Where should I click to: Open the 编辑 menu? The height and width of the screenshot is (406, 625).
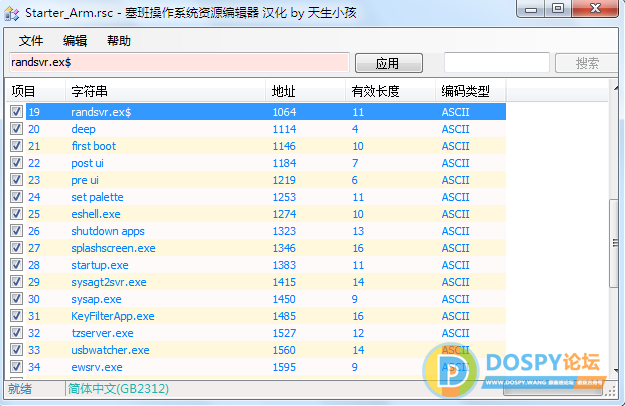coord(75,41)
